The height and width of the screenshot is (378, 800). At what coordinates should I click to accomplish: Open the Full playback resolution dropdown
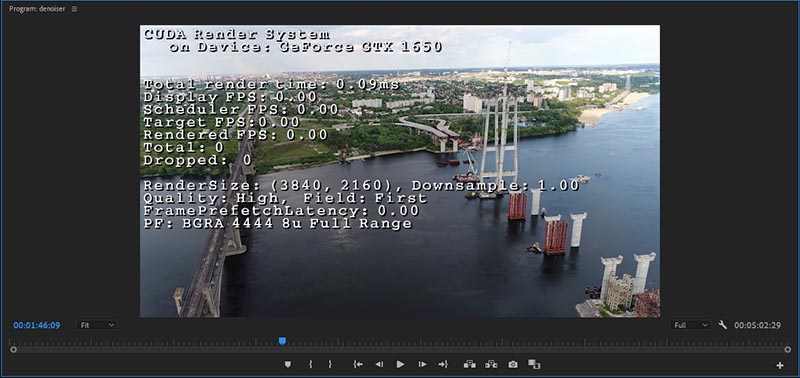click(x=690, y=325)
